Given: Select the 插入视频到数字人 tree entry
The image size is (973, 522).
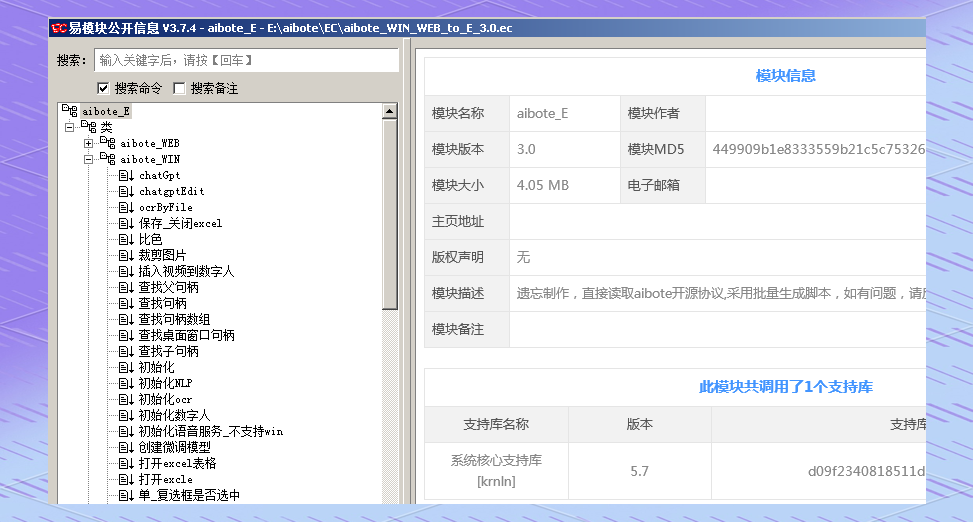Looking at the screenshot, I should (186, 271).
